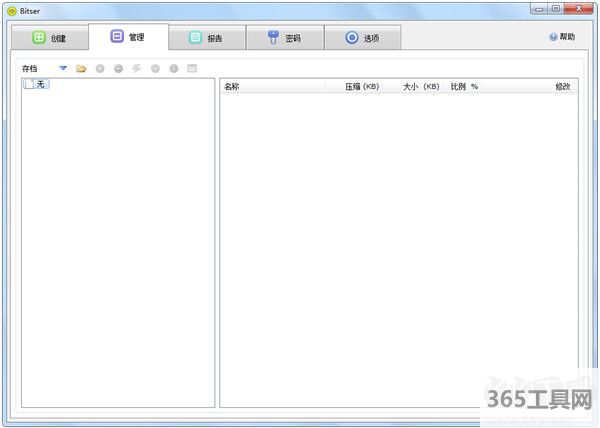This screenshot has height=428, width=600.
Task: Click the grayed minus (remove) toolbar icon
Action: (118, 68)
